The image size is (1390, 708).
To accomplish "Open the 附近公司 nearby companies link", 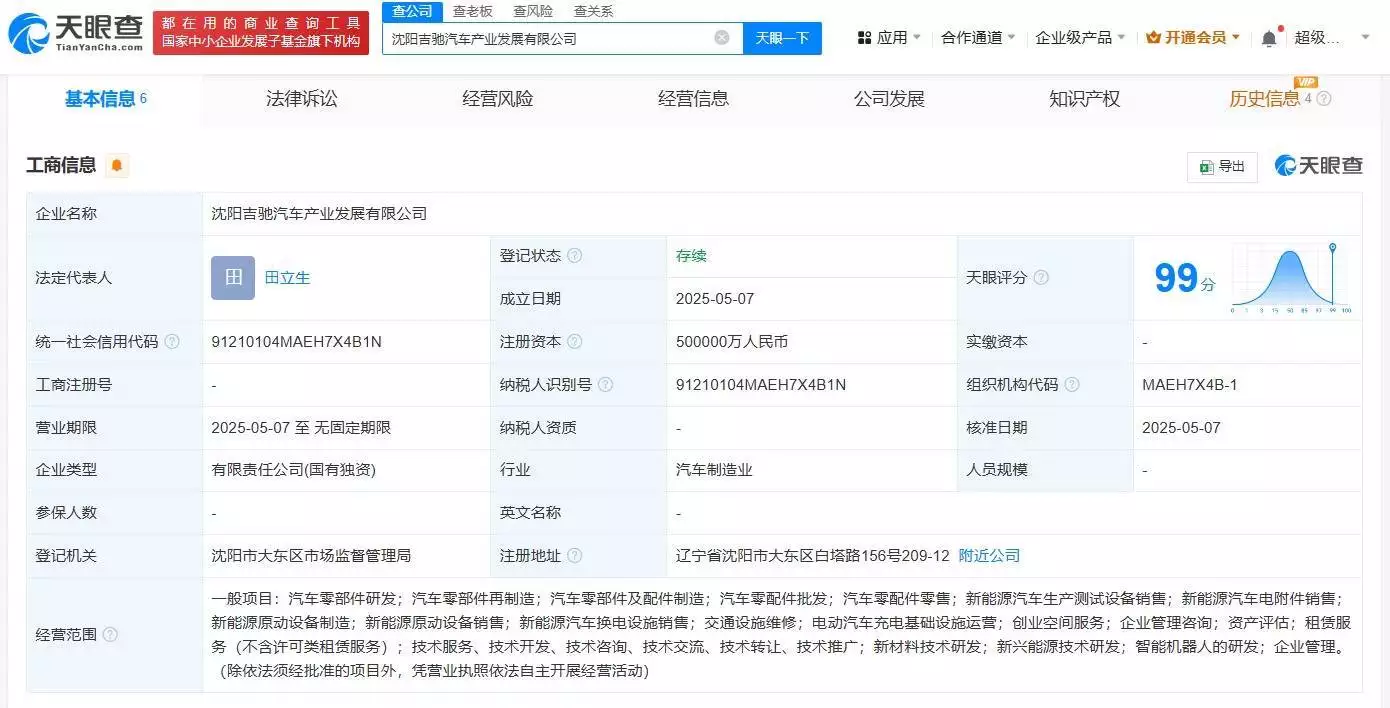I will click(989, 556).
